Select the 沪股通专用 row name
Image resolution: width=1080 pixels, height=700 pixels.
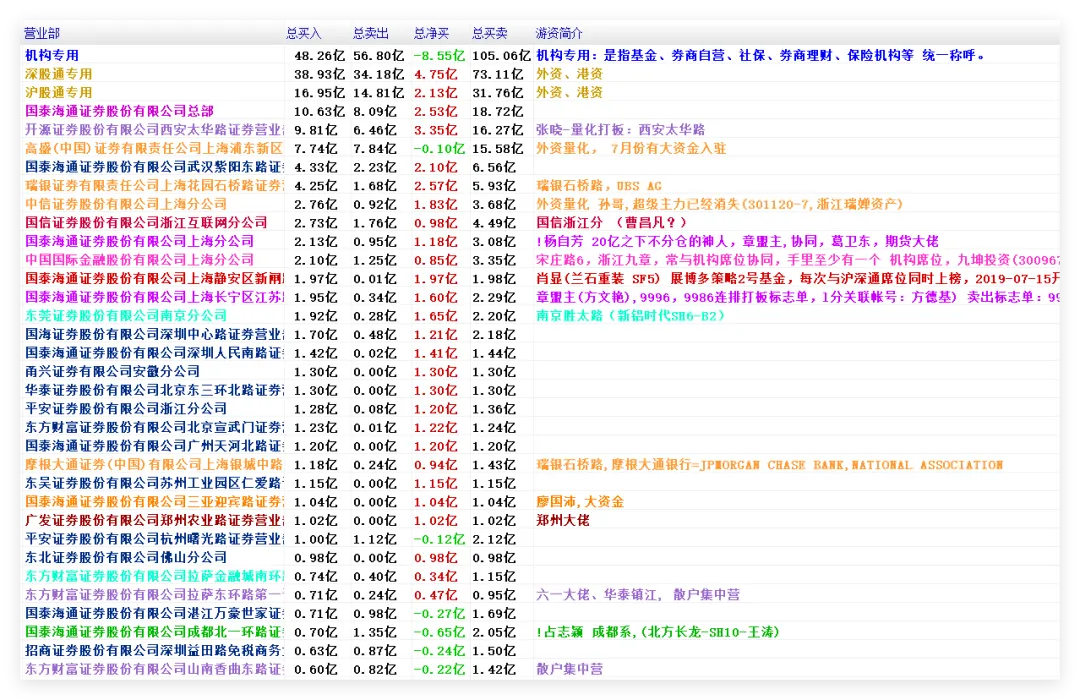coord(59,92)
